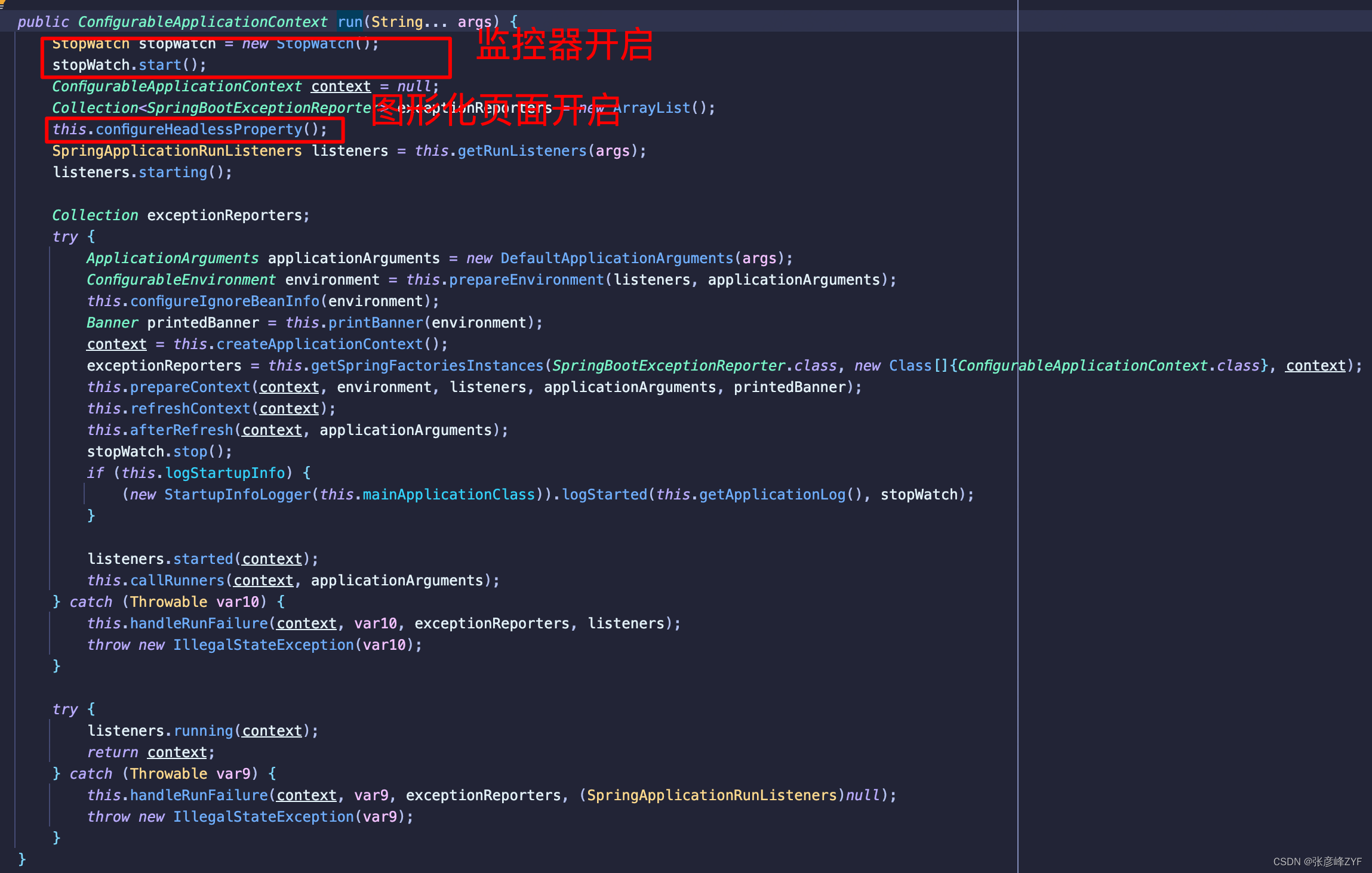
Task: Click the Throwable var9 catch parameter
Action: coord(190,774)
